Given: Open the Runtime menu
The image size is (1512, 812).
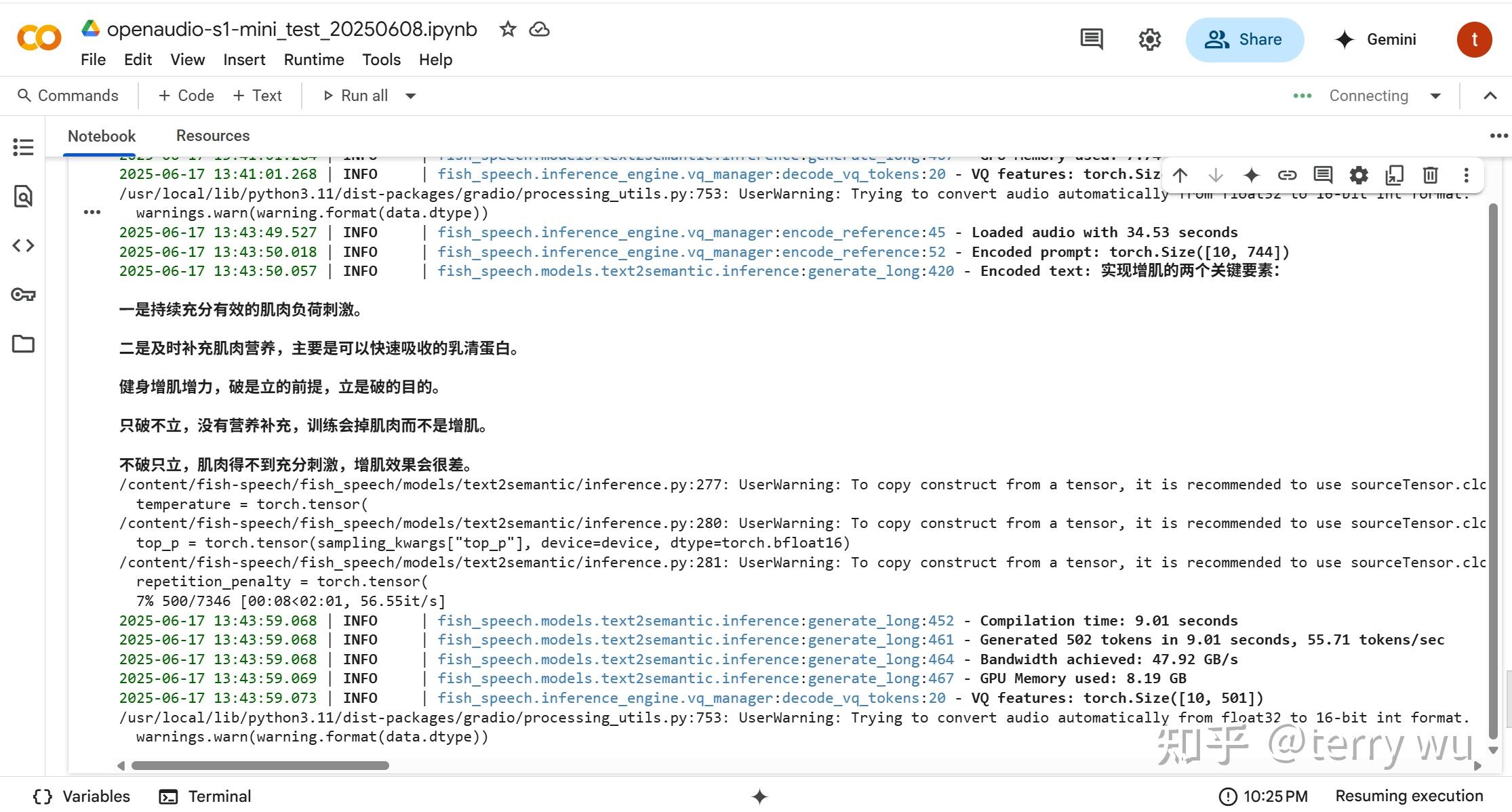Looking at the screenshot, I should tap(313, 60).
